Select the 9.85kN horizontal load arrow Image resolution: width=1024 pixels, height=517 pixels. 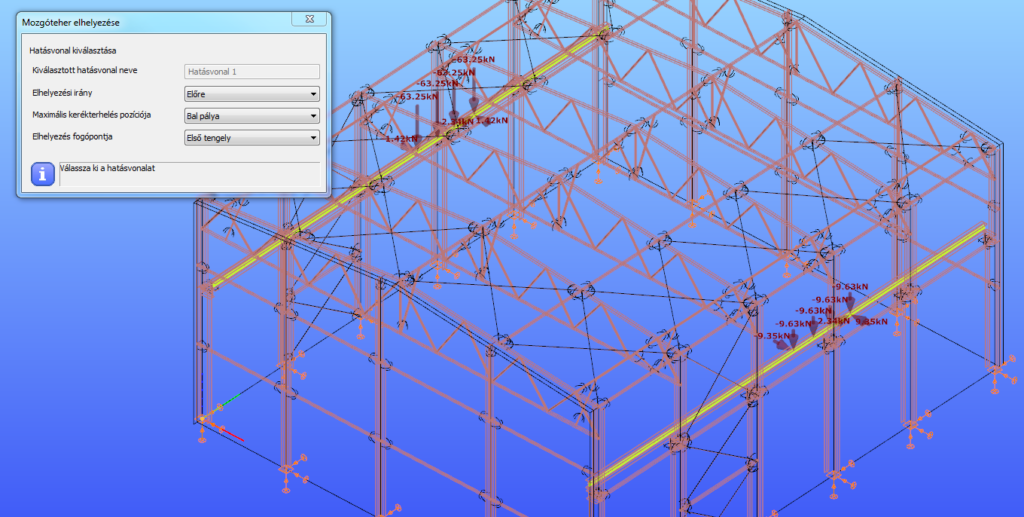[x=864, y=319]
